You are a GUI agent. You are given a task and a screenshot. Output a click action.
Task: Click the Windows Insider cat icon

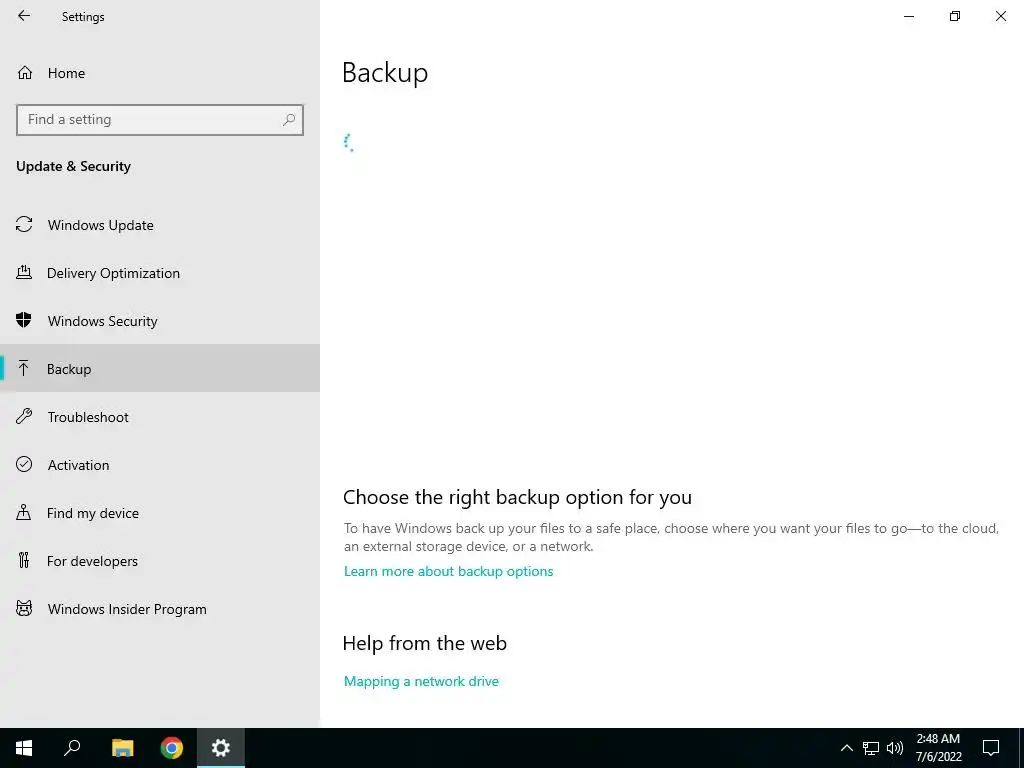point(24,609)
